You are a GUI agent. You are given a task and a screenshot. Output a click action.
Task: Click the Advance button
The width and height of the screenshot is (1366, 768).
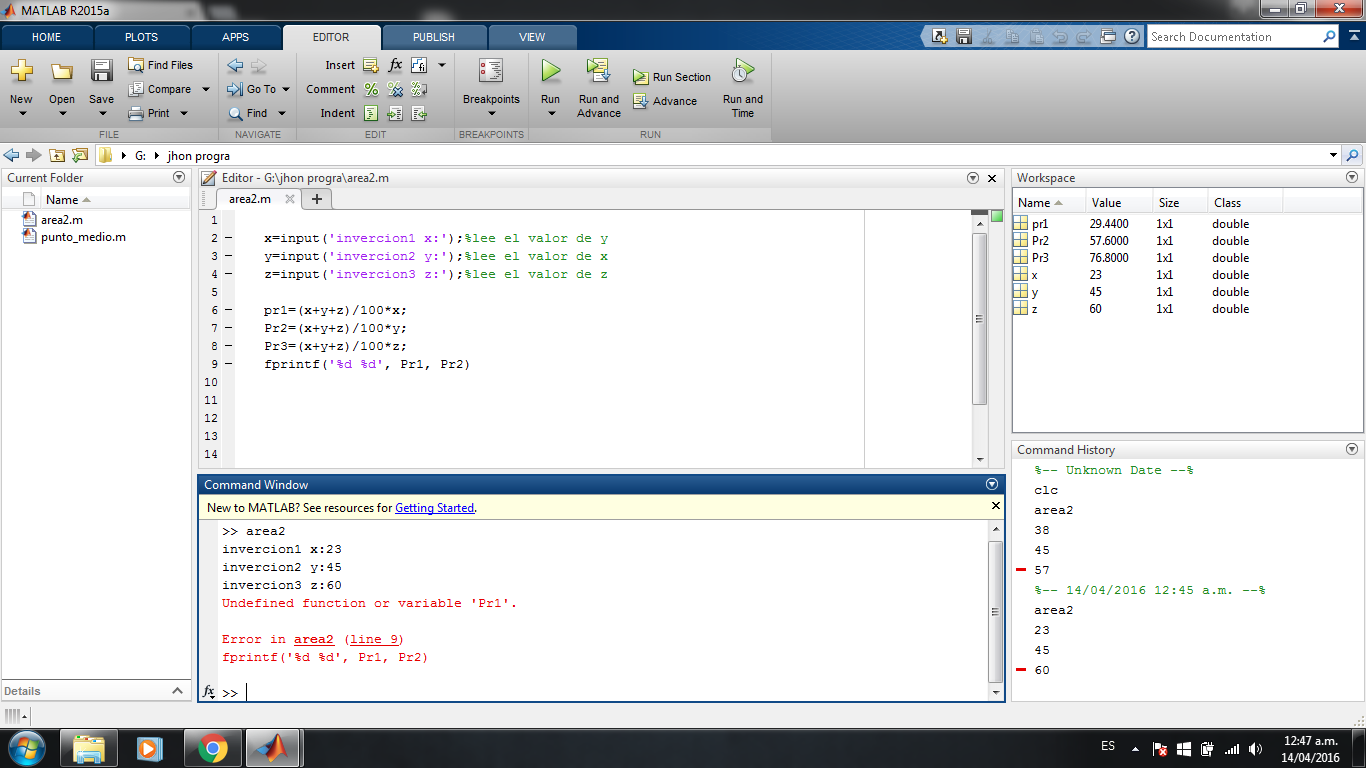[x=665, y=101]
